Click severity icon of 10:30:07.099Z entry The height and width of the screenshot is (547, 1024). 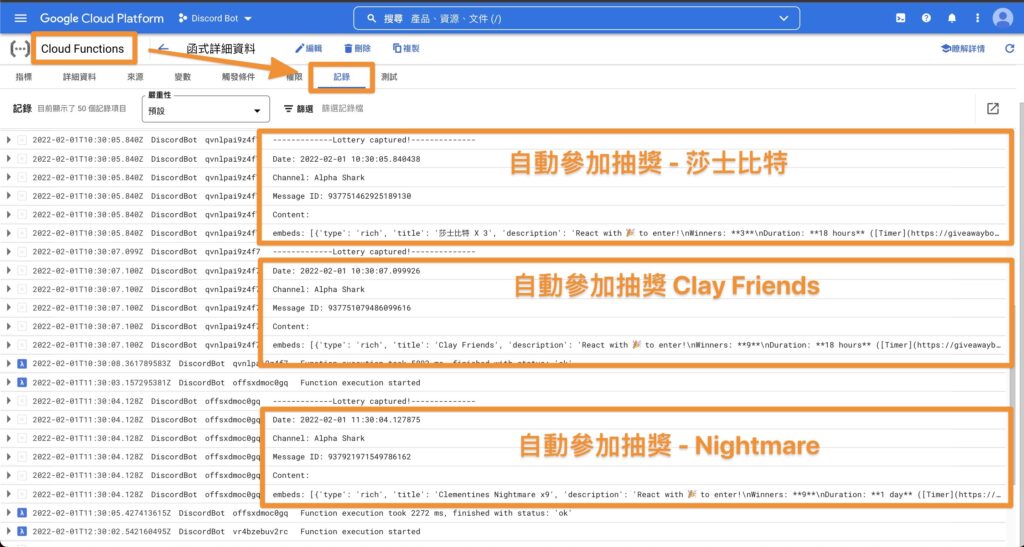tap(22, 251)
